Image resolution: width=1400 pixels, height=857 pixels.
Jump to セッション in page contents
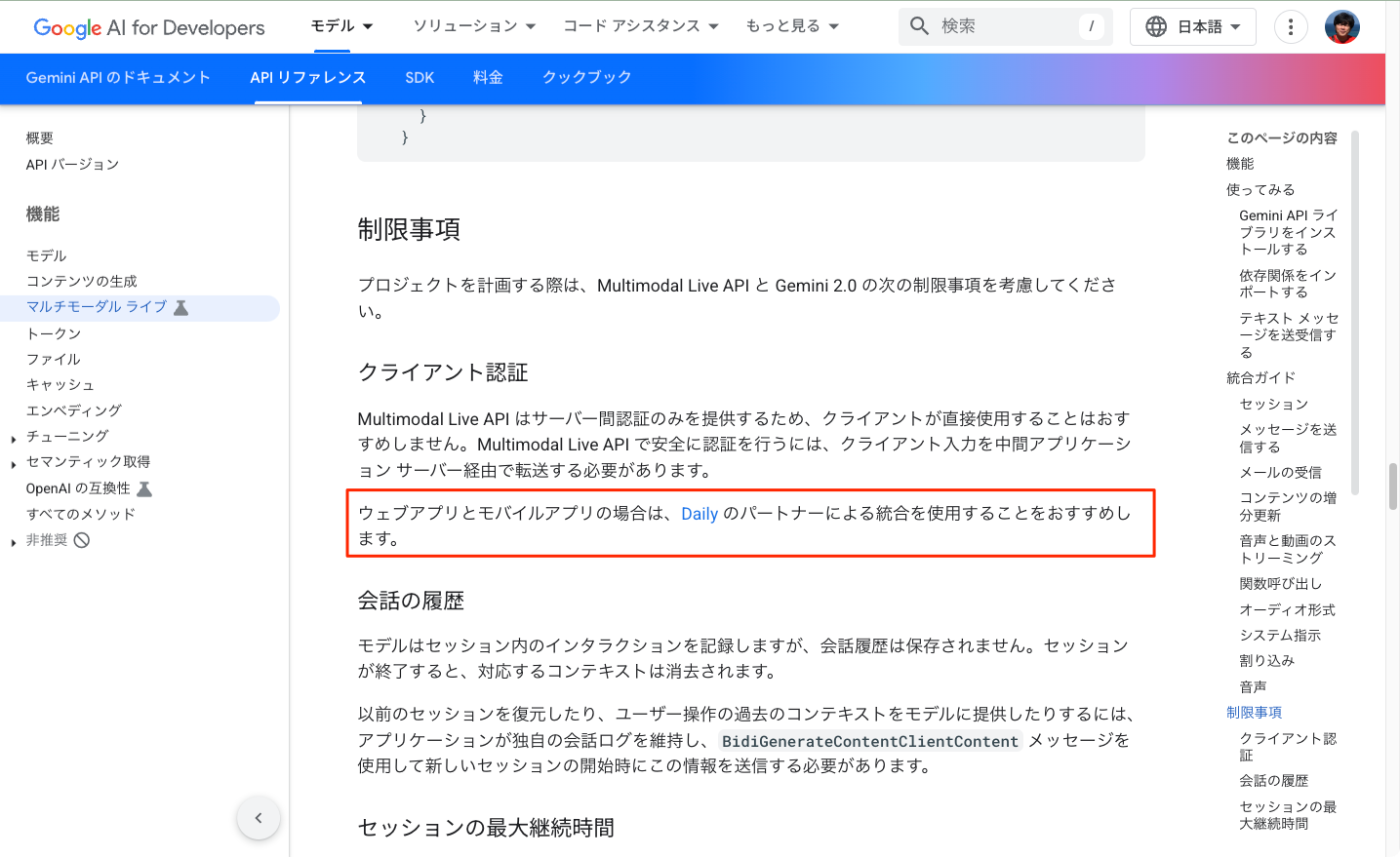[x=1274, y=404]
